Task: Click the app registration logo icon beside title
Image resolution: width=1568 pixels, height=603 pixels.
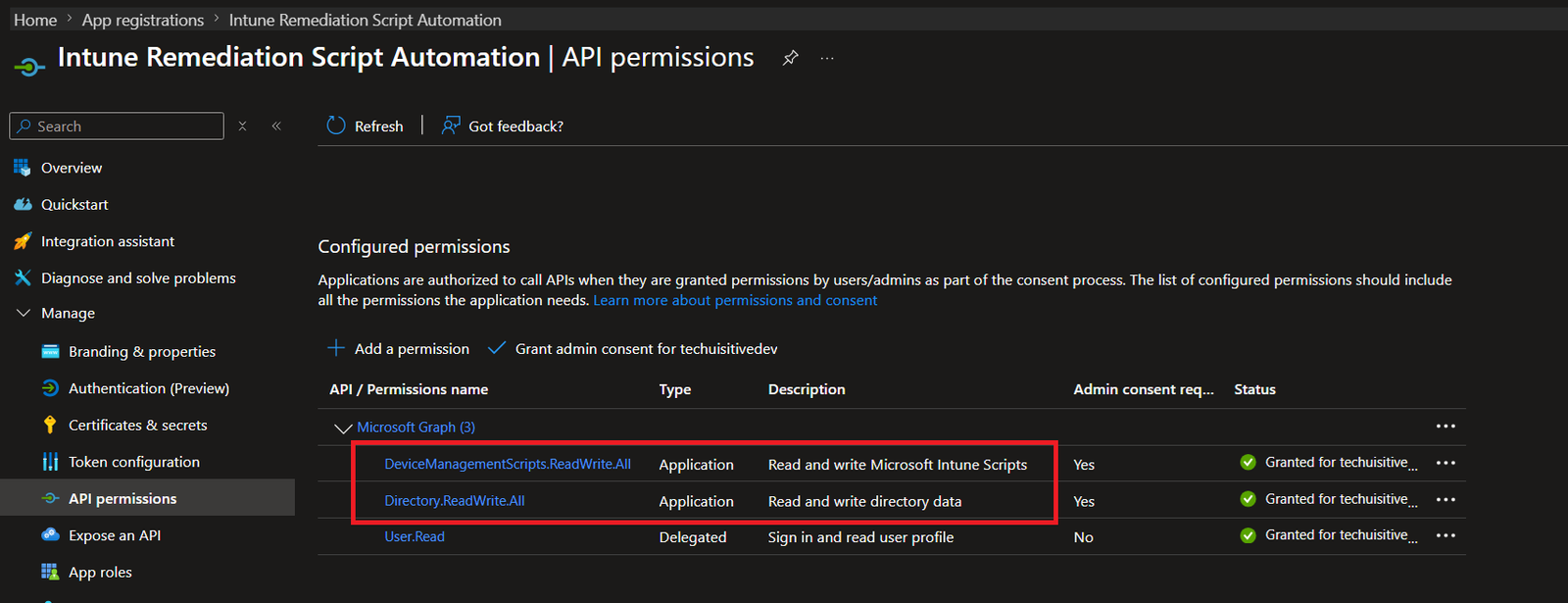Action: [x=29, y=67]
